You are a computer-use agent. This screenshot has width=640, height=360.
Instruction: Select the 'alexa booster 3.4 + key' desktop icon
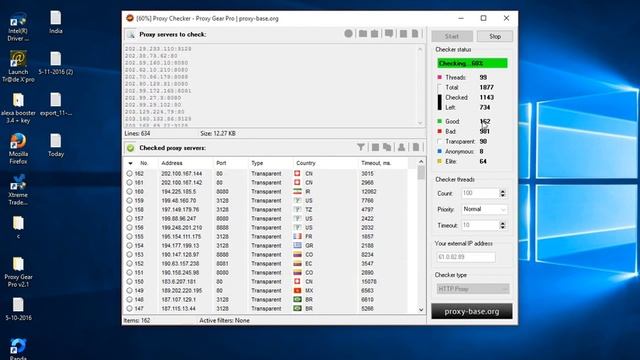point(18,108)
